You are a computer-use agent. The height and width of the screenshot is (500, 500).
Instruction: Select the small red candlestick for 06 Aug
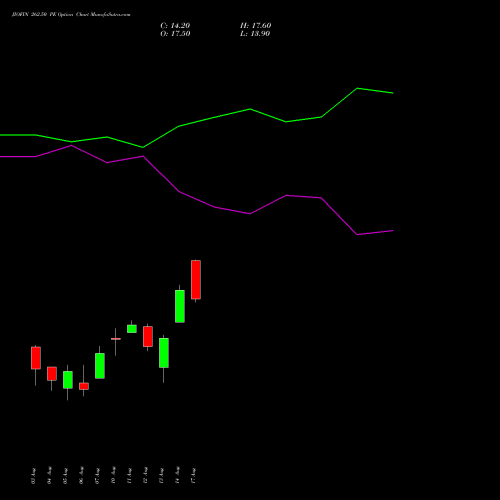[84, 386]
